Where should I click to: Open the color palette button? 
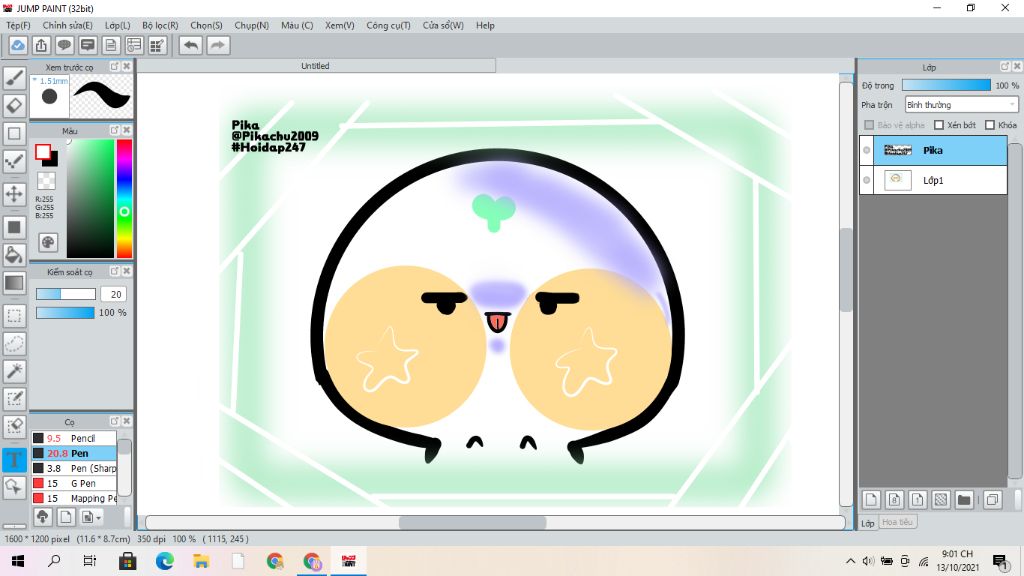(48, 242)
